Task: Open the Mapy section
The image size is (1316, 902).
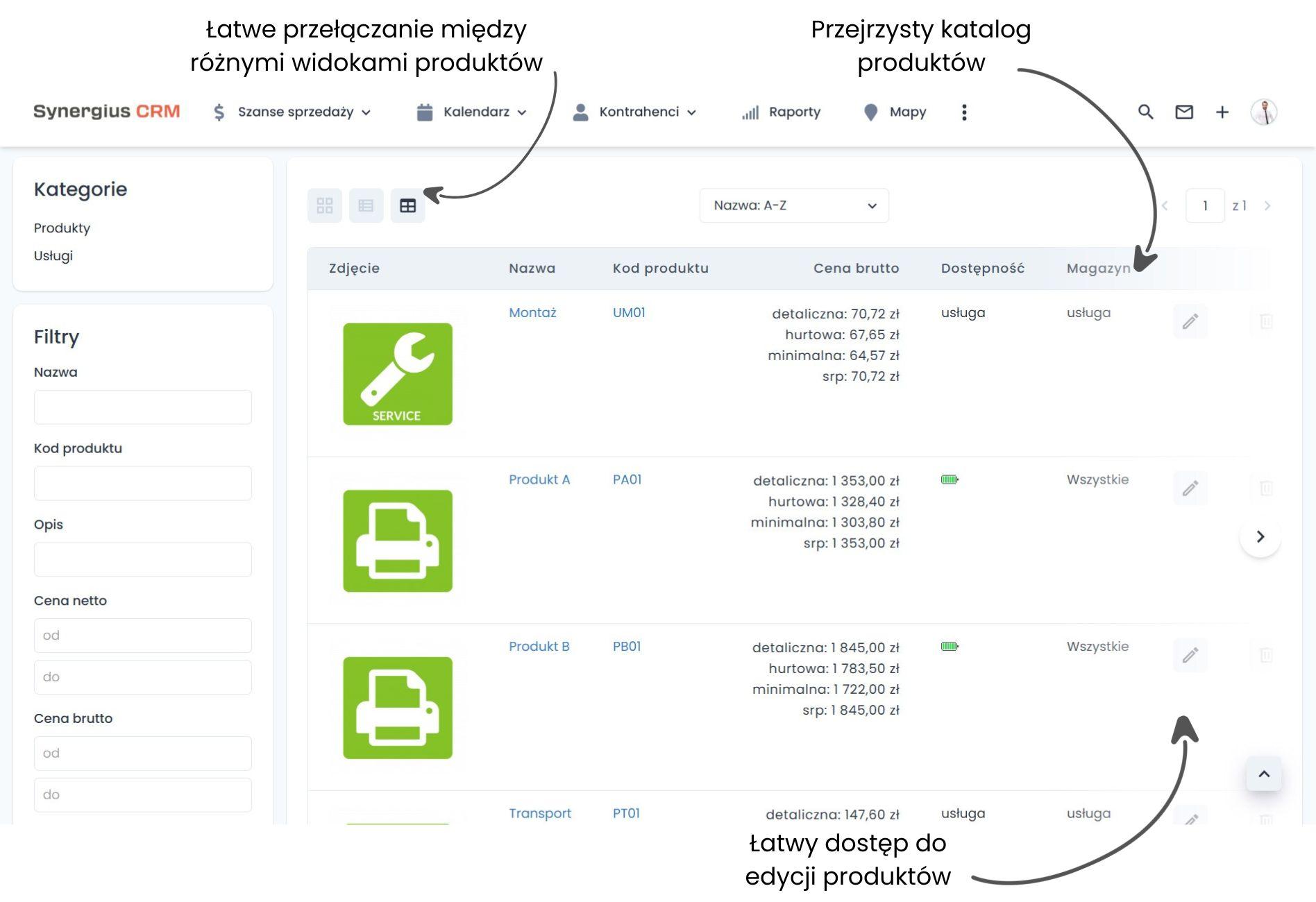Action: click(906, 112)
